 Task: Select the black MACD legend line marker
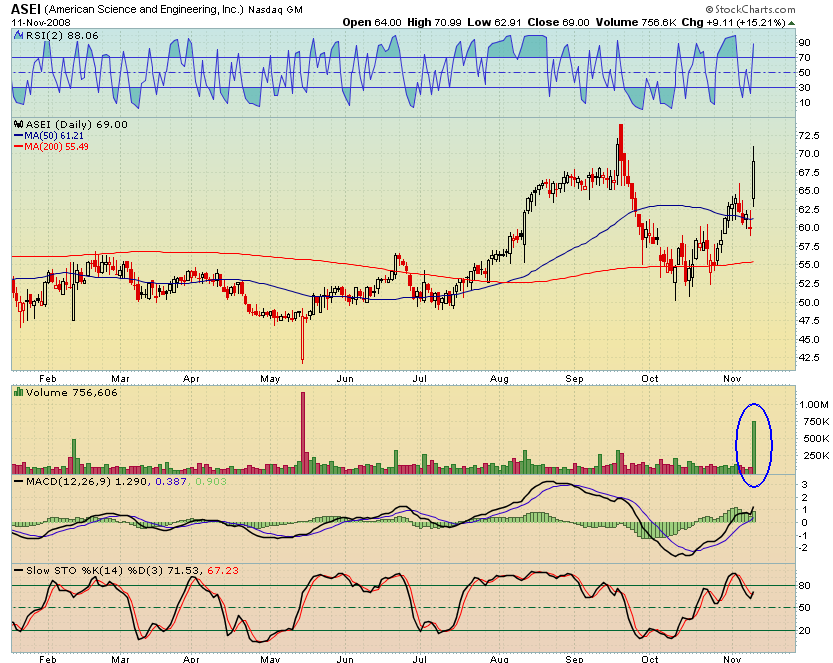point(19,481)
